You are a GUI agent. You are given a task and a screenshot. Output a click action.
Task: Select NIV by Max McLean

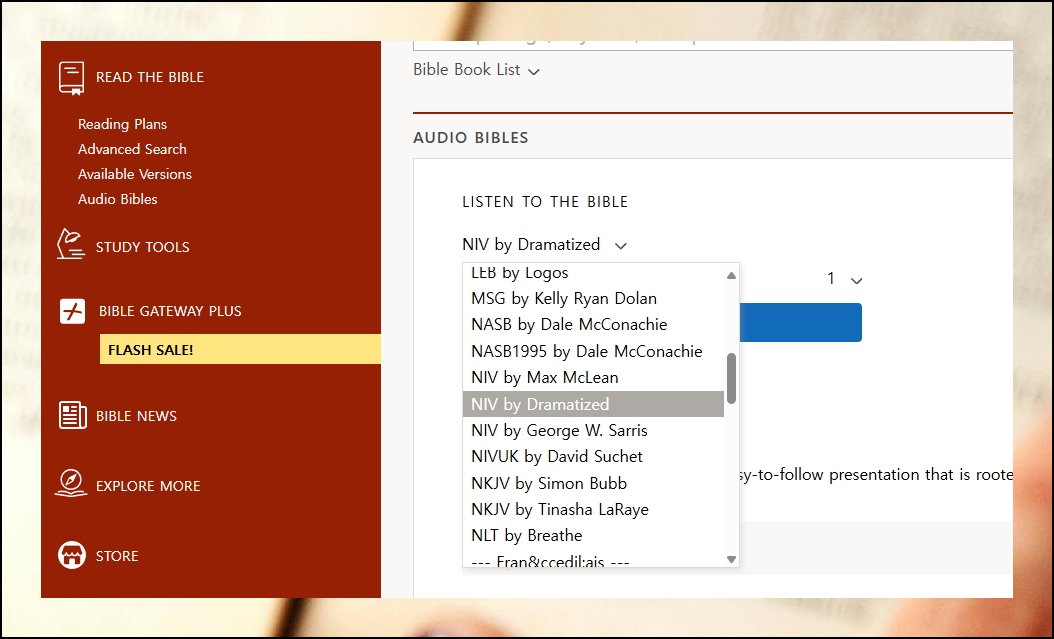tap(593, 378)
